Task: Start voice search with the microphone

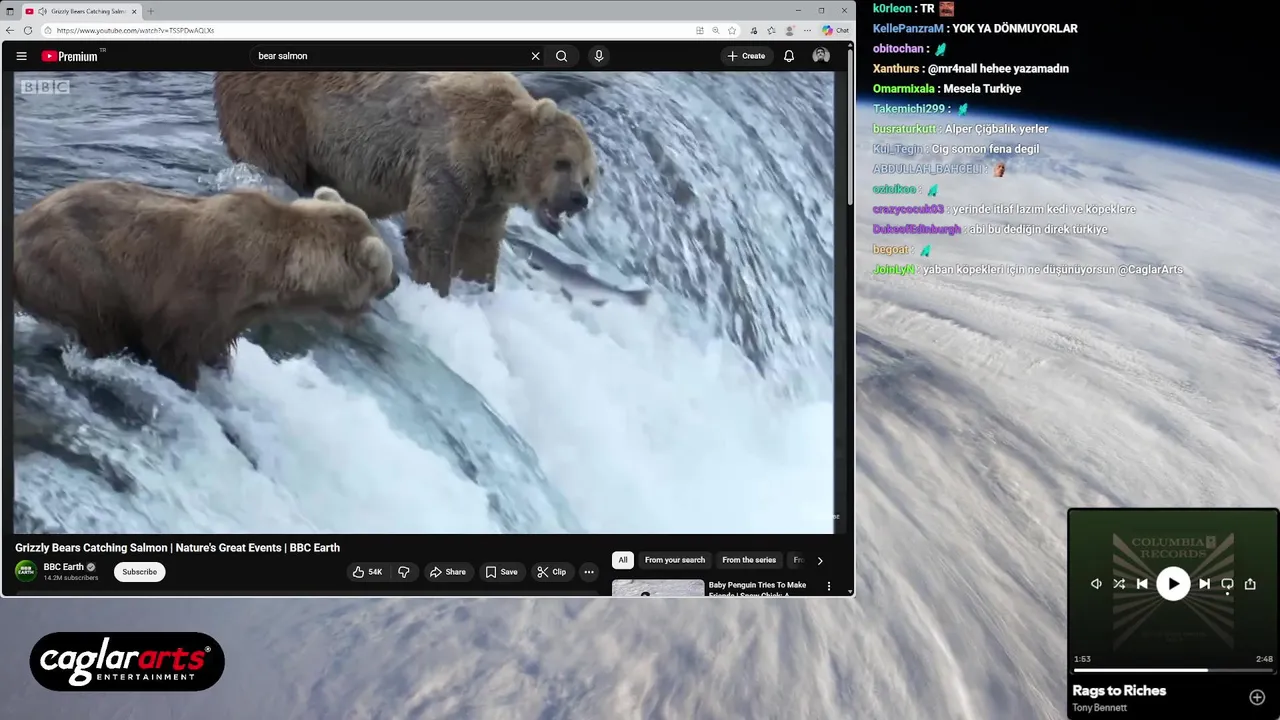Action: pos(599,56)
